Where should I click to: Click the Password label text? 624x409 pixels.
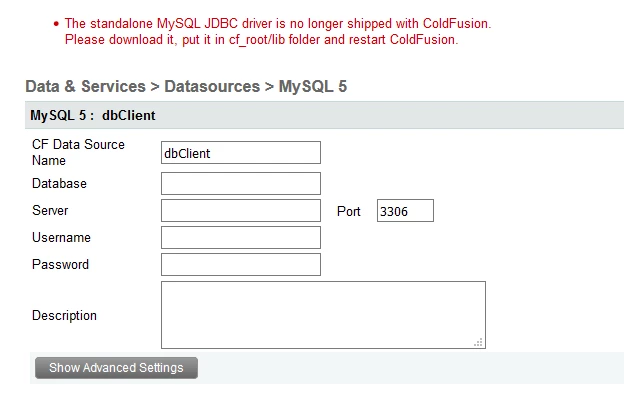click(x=60, y=265)
